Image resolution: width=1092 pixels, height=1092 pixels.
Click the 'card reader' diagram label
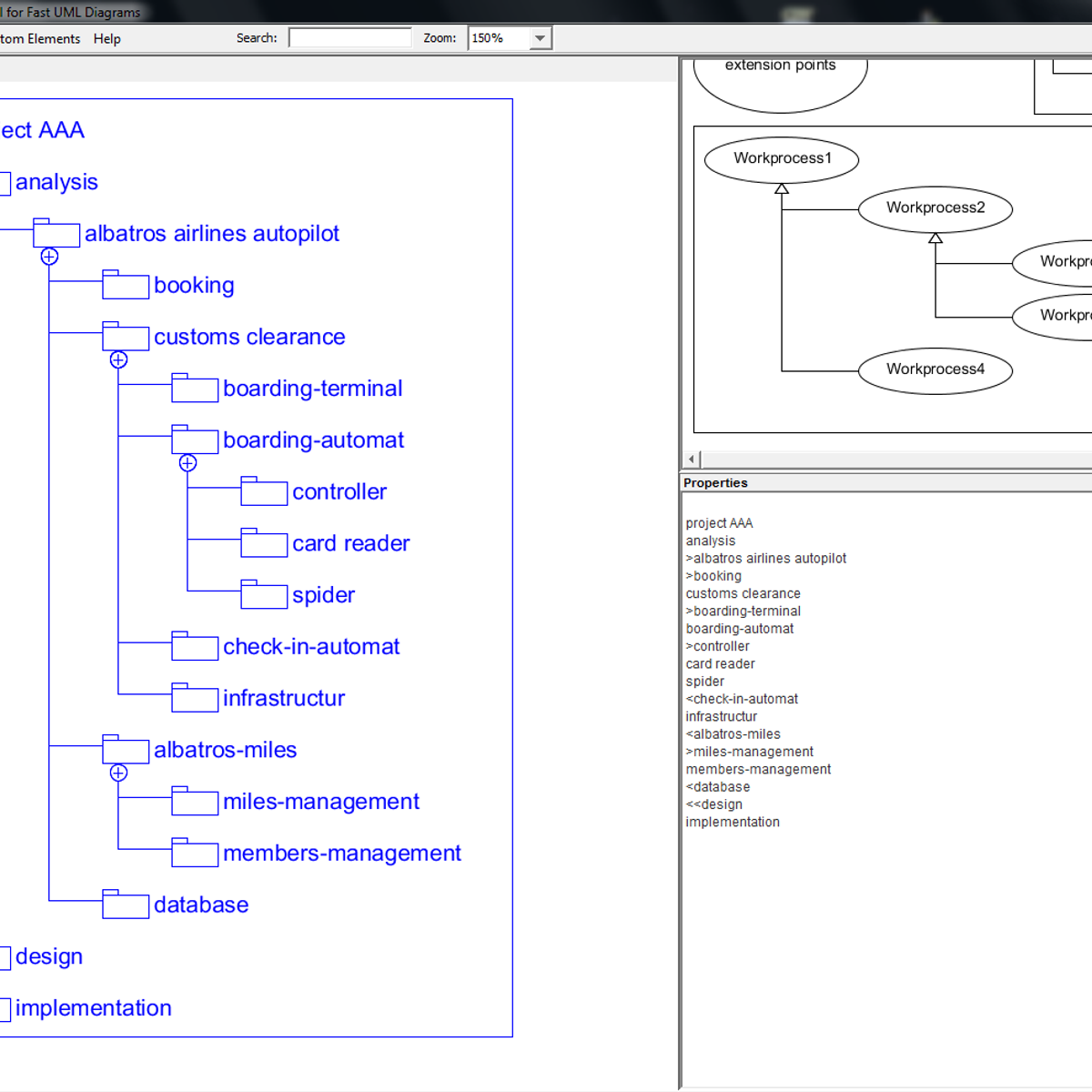tap(351, 543)
